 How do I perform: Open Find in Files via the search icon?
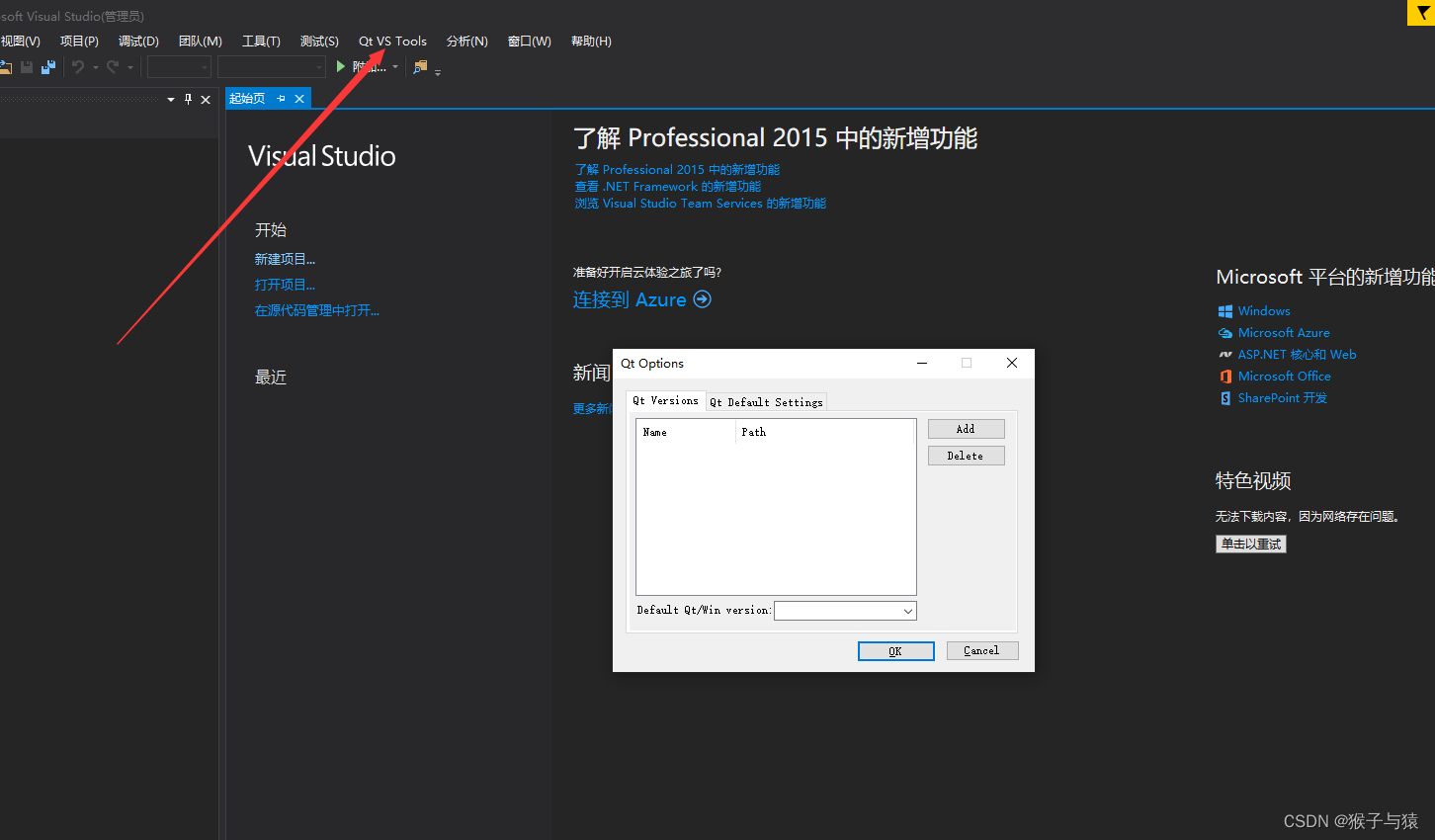(421, 66)
